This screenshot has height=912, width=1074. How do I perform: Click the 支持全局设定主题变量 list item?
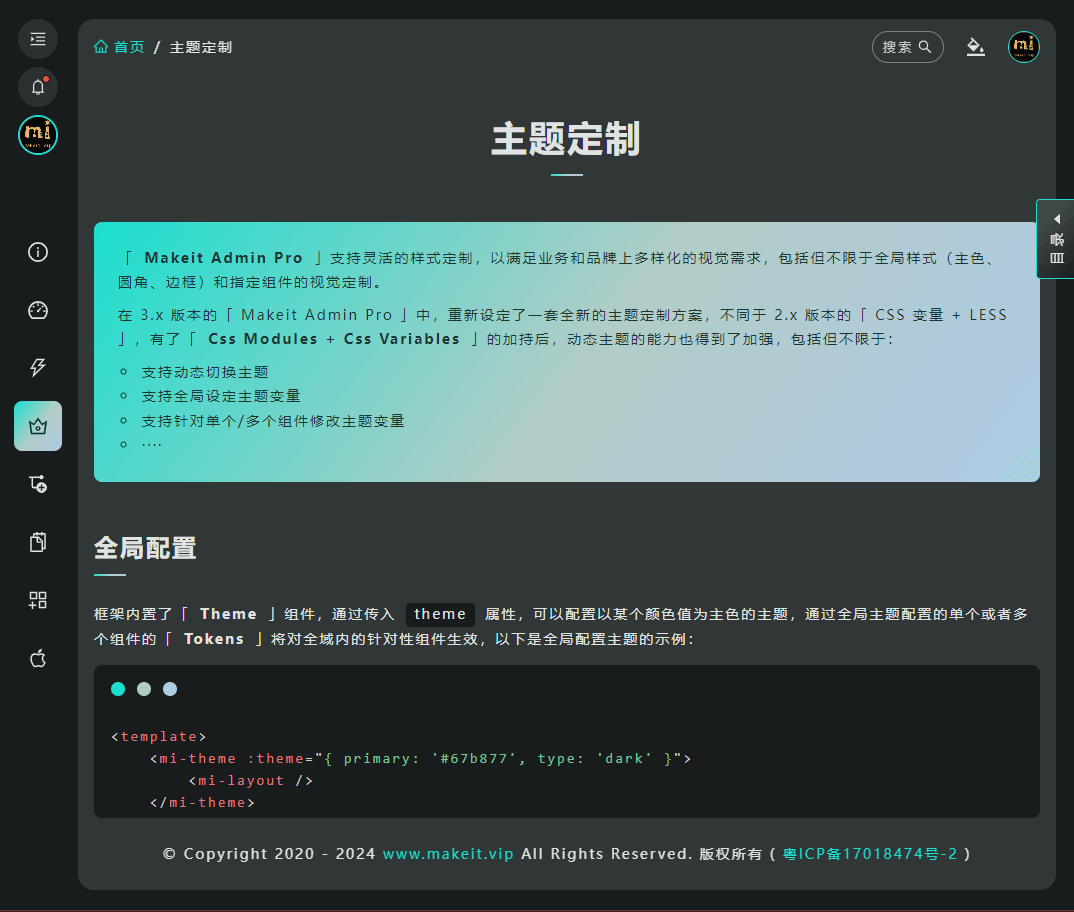pyautogui.click(x=221, y=396)
